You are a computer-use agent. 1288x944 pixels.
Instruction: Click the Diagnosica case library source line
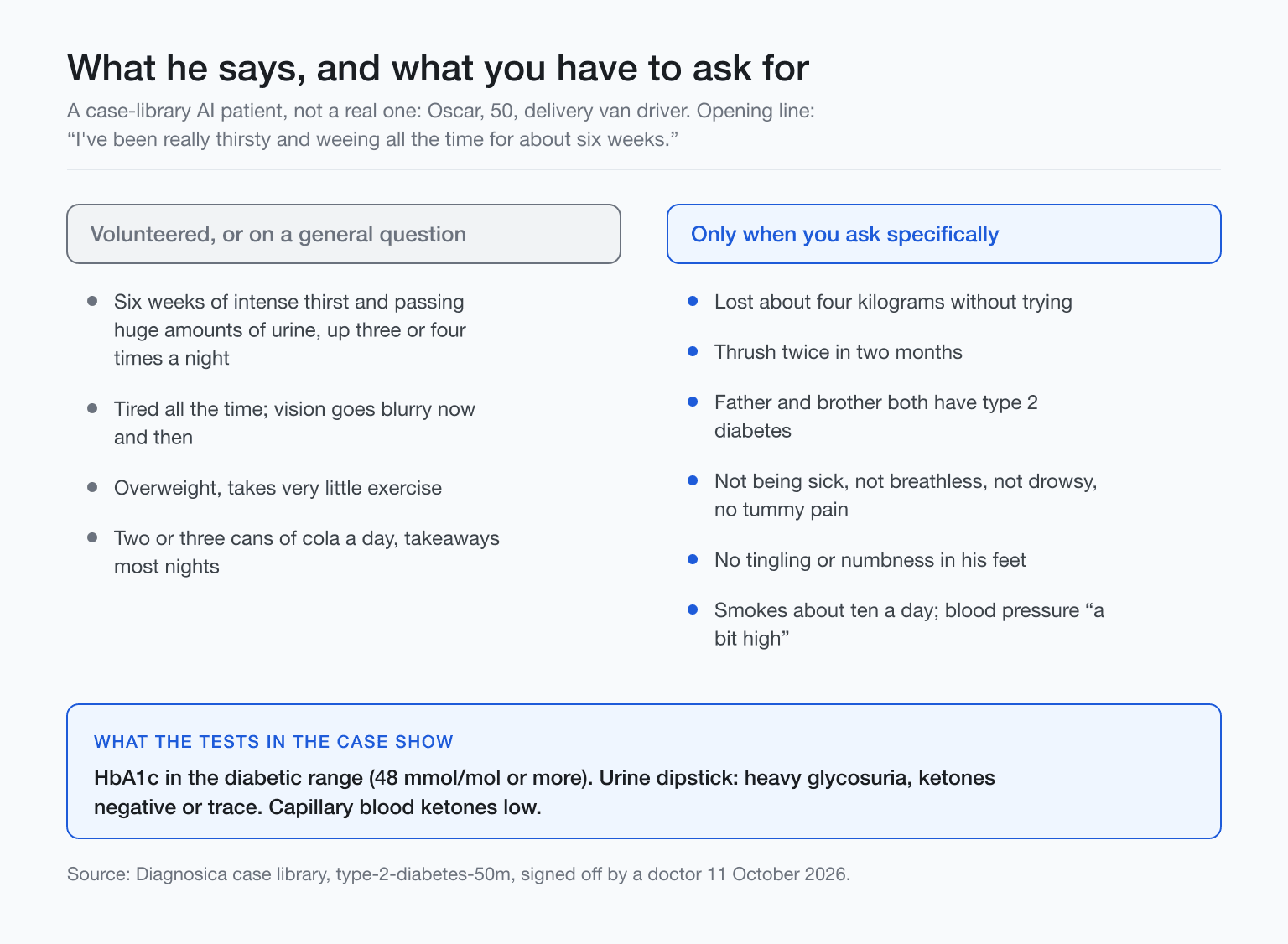(459, 874)
